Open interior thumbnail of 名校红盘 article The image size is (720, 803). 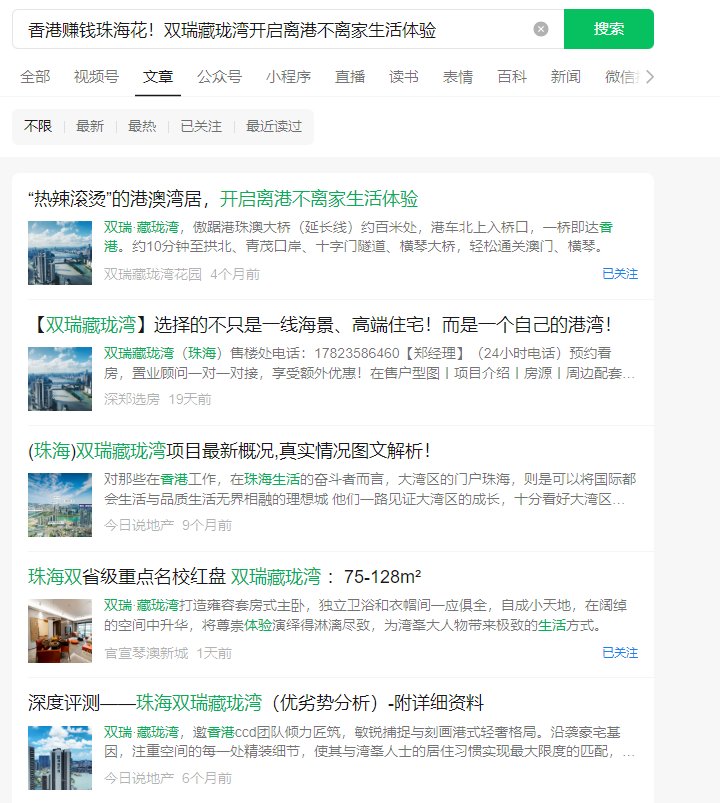[60, 630]
